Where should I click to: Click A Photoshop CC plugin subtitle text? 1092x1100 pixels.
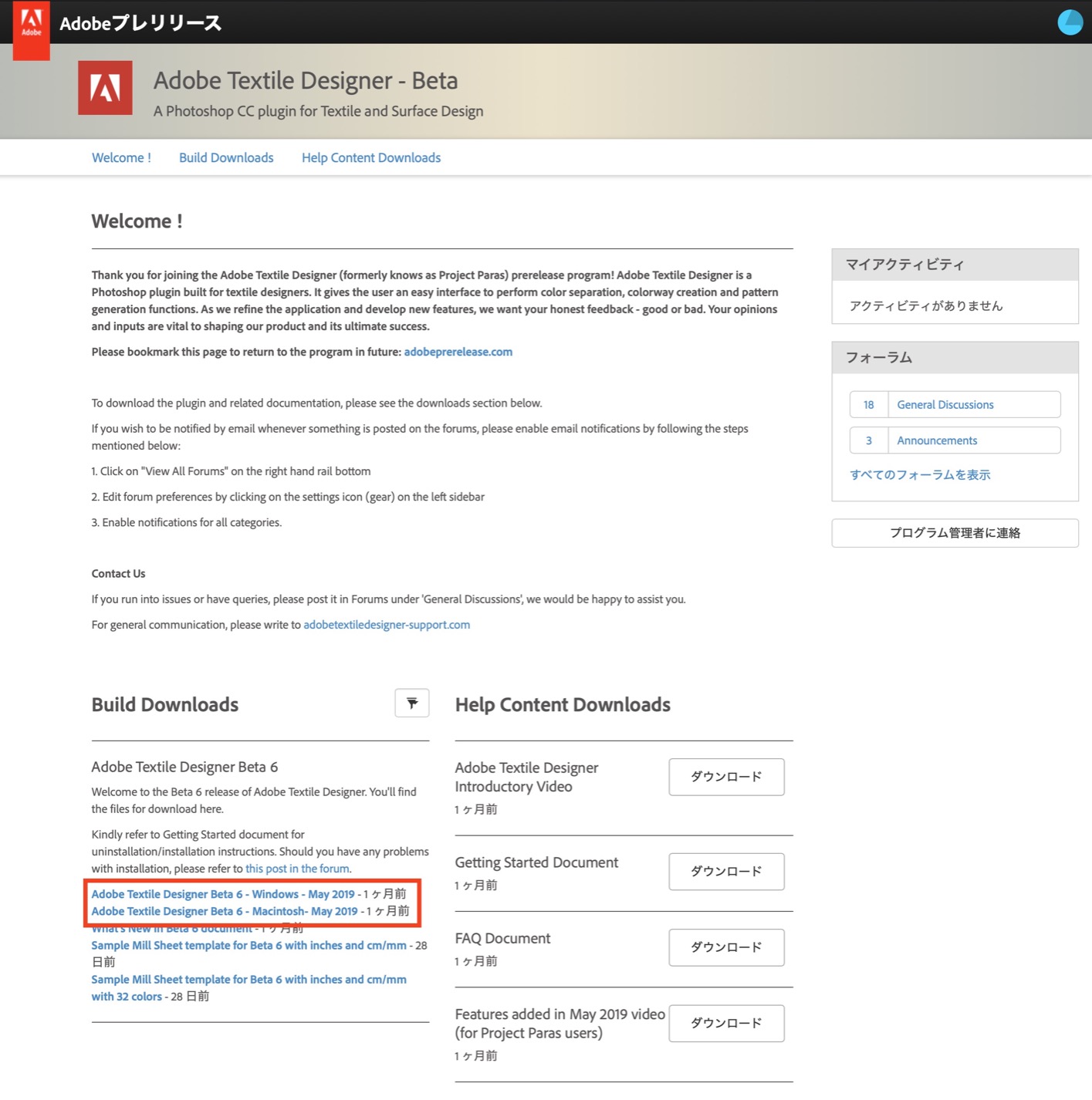pos(318,111)
